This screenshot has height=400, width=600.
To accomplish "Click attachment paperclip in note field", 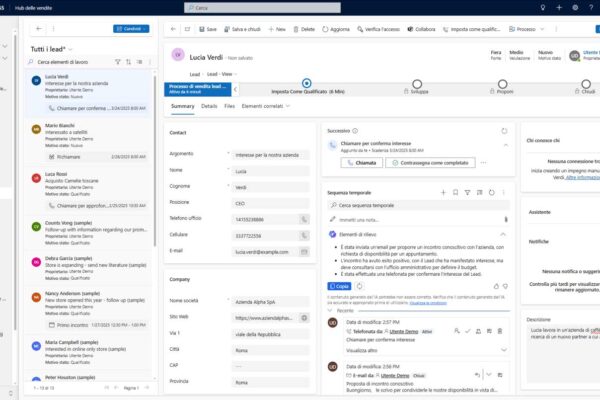I will [x=506, y=219].
